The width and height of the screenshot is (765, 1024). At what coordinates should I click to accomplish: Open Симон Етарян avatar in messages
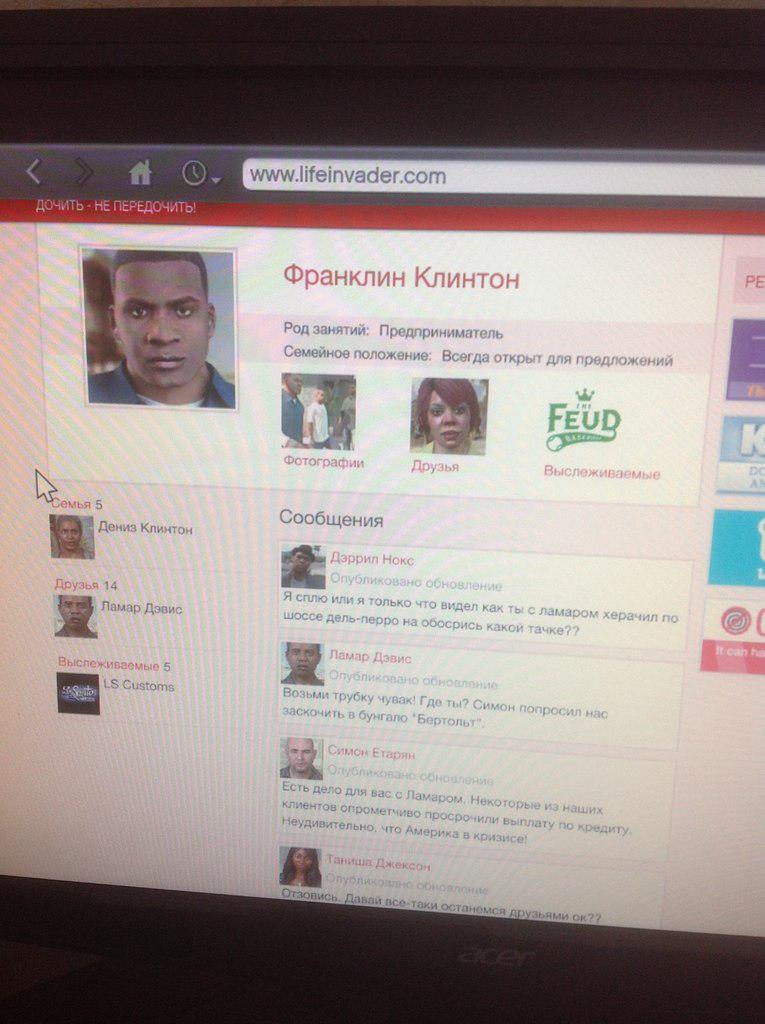(301, 759)
